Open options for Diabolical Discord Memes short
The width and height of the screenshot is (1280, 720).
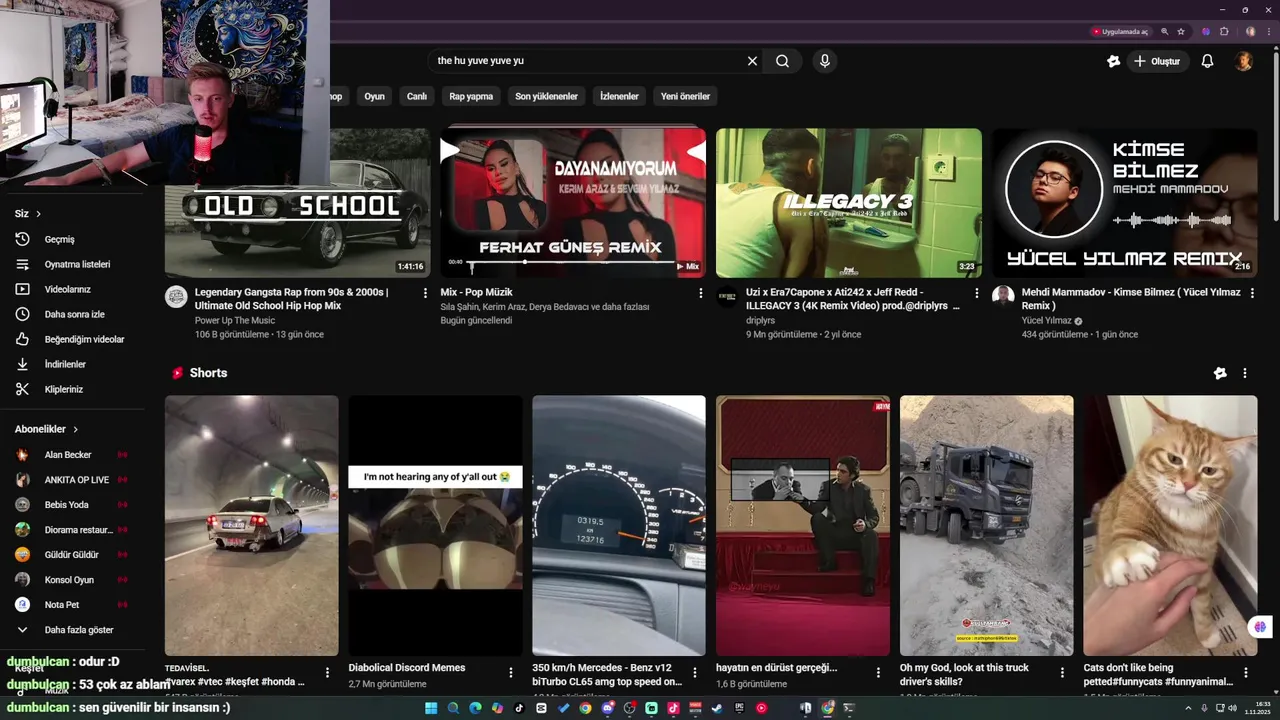pos(511,673)
